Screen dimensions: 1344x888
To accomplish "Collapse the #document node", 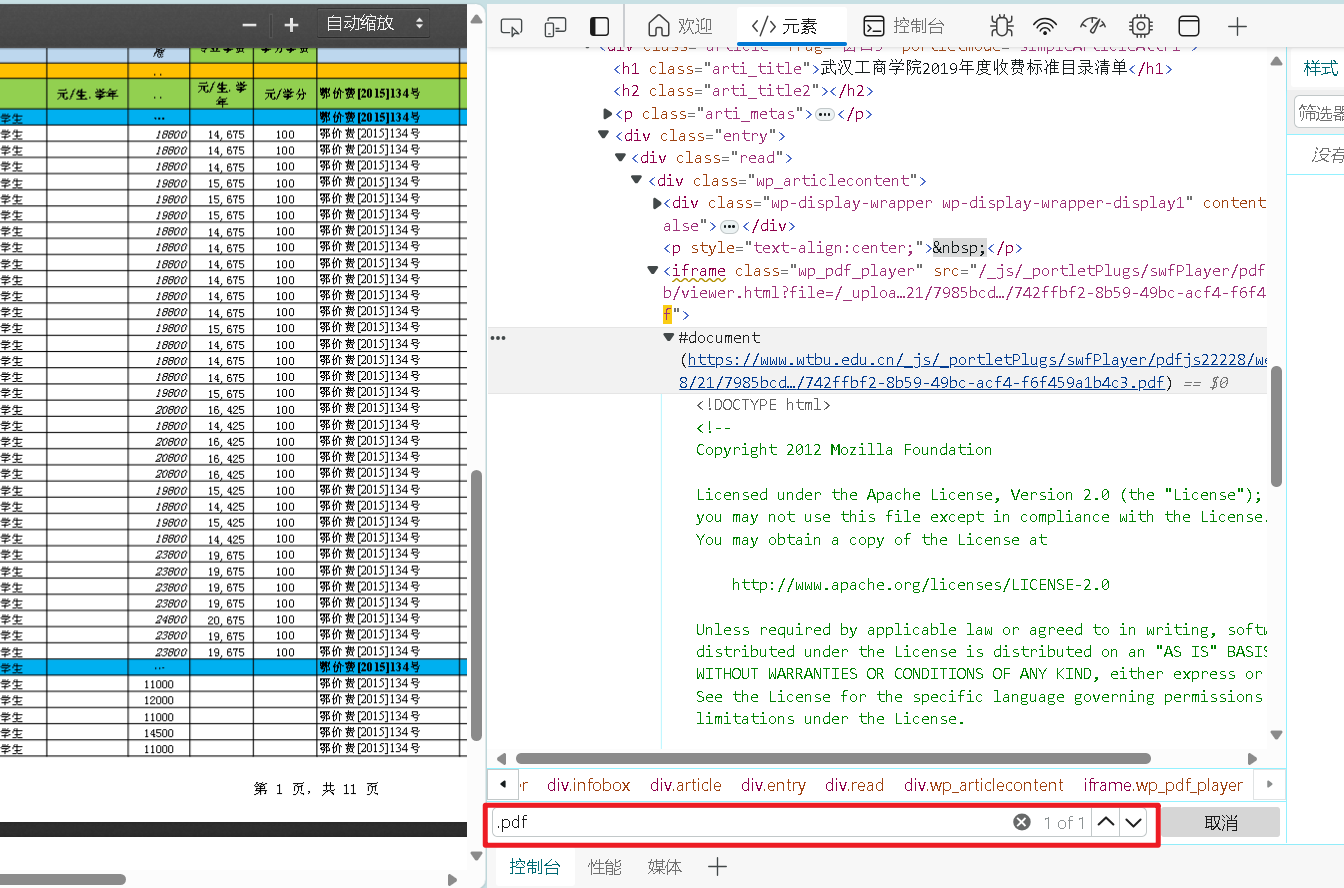I will click(668, 338).
